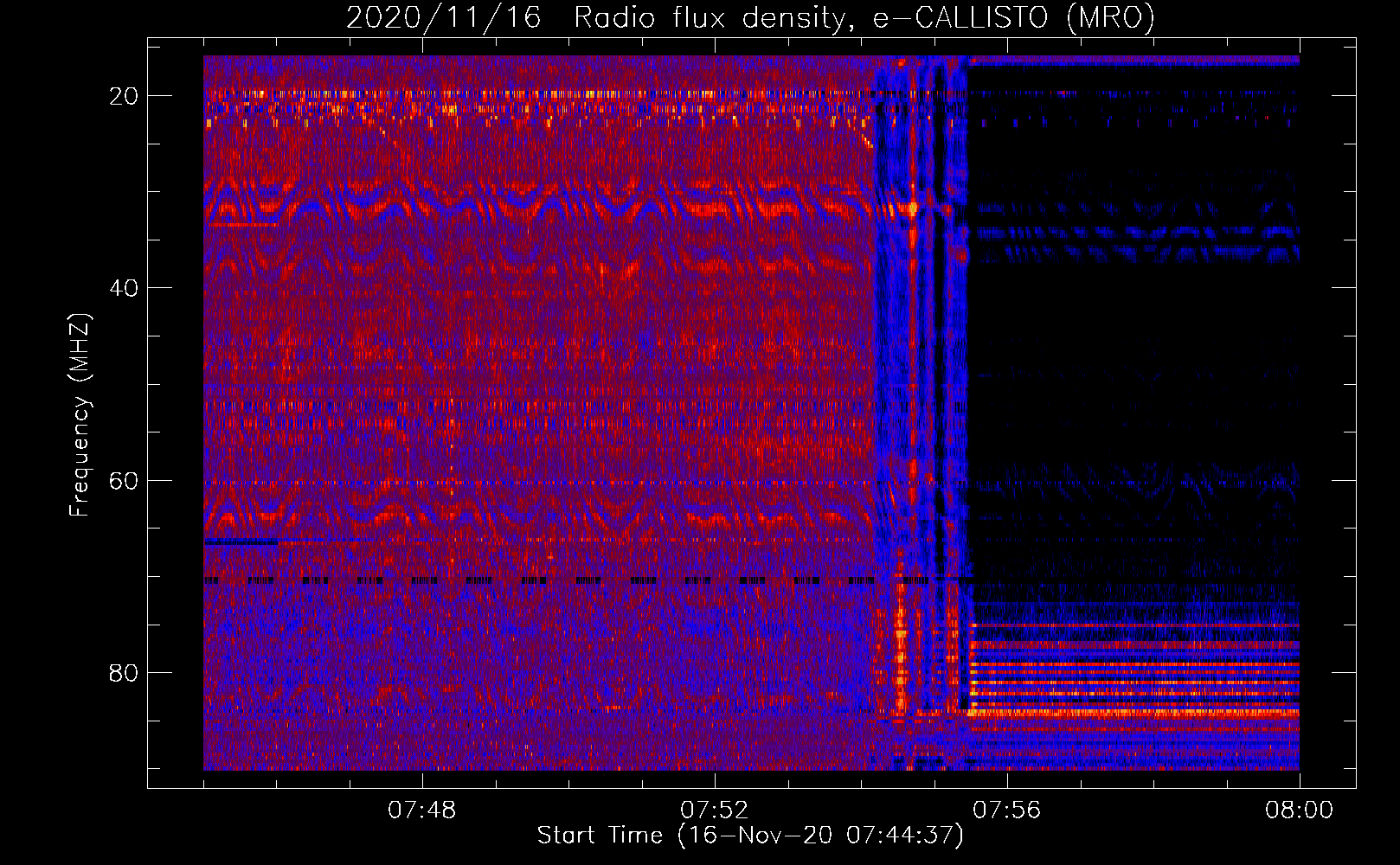
Task: Click the "Start Time (16-Nov-20 07:44:37)" axis label
Action: point(750,836)
